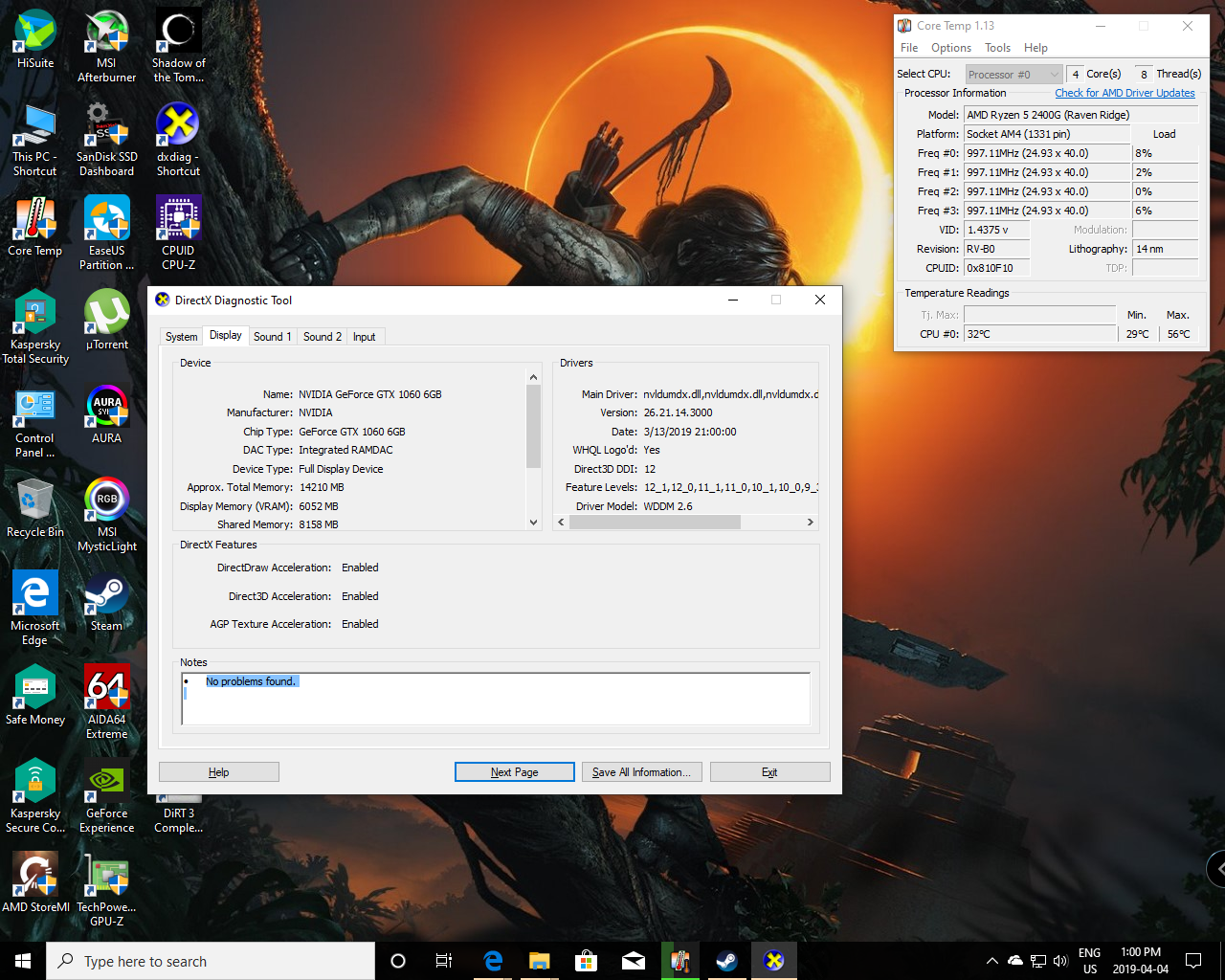The image size is (1225, 980).
Task: Click in the Notes text box
Action: (496, 699)
